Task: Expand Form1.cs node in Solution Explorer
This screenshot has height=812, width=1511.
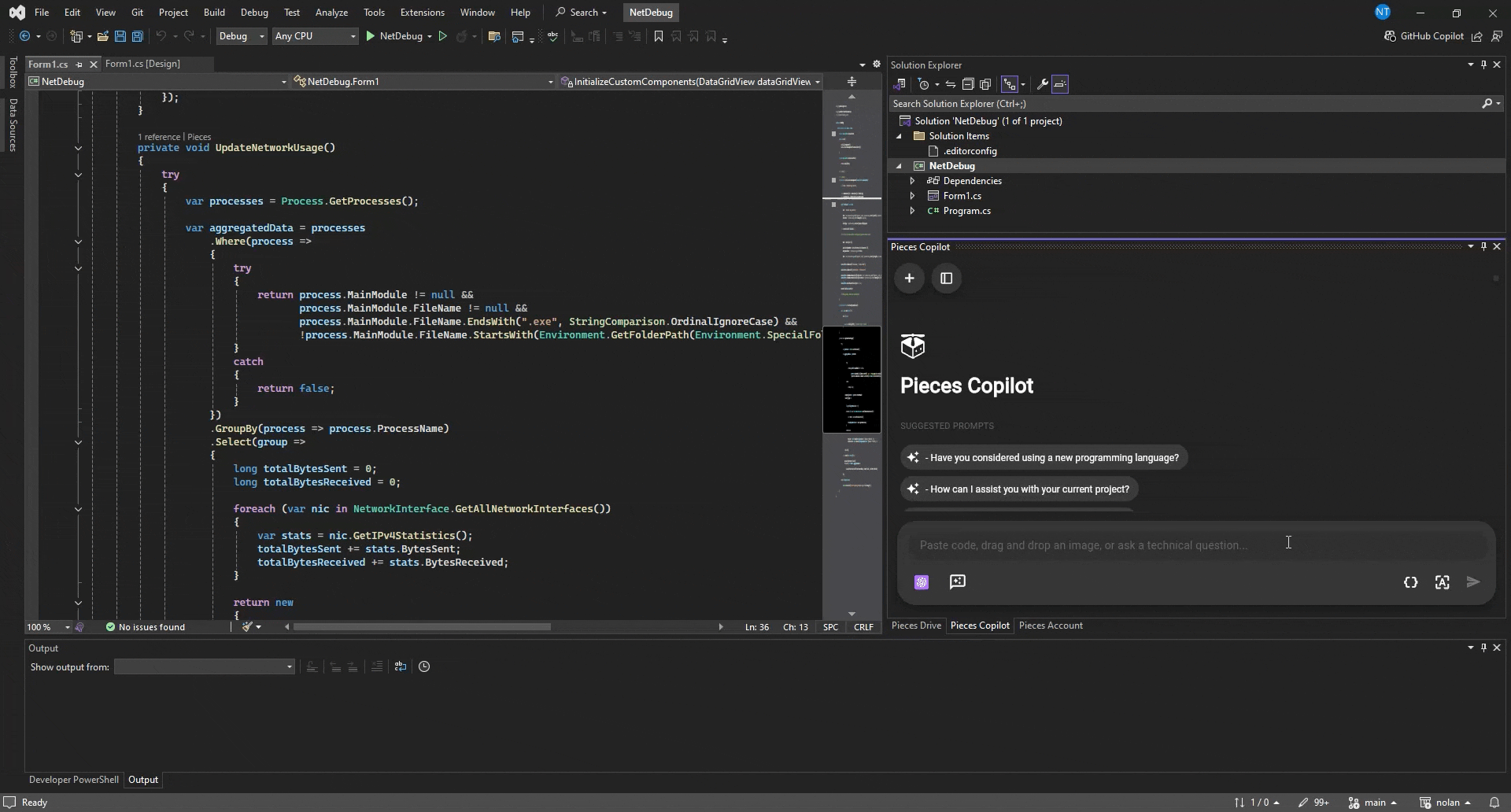Action: pyautogui.click(x=912, y=196)
